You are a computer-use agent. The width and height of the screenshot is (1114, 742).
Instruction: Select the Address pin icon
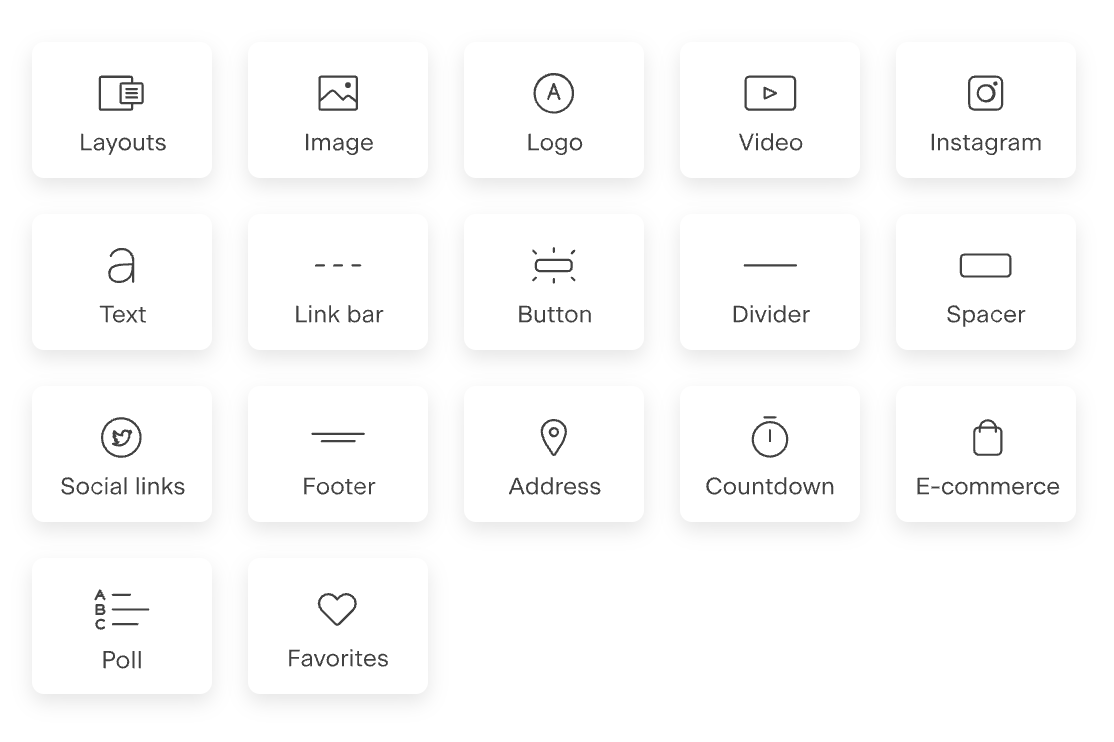[x=553, y=437]
